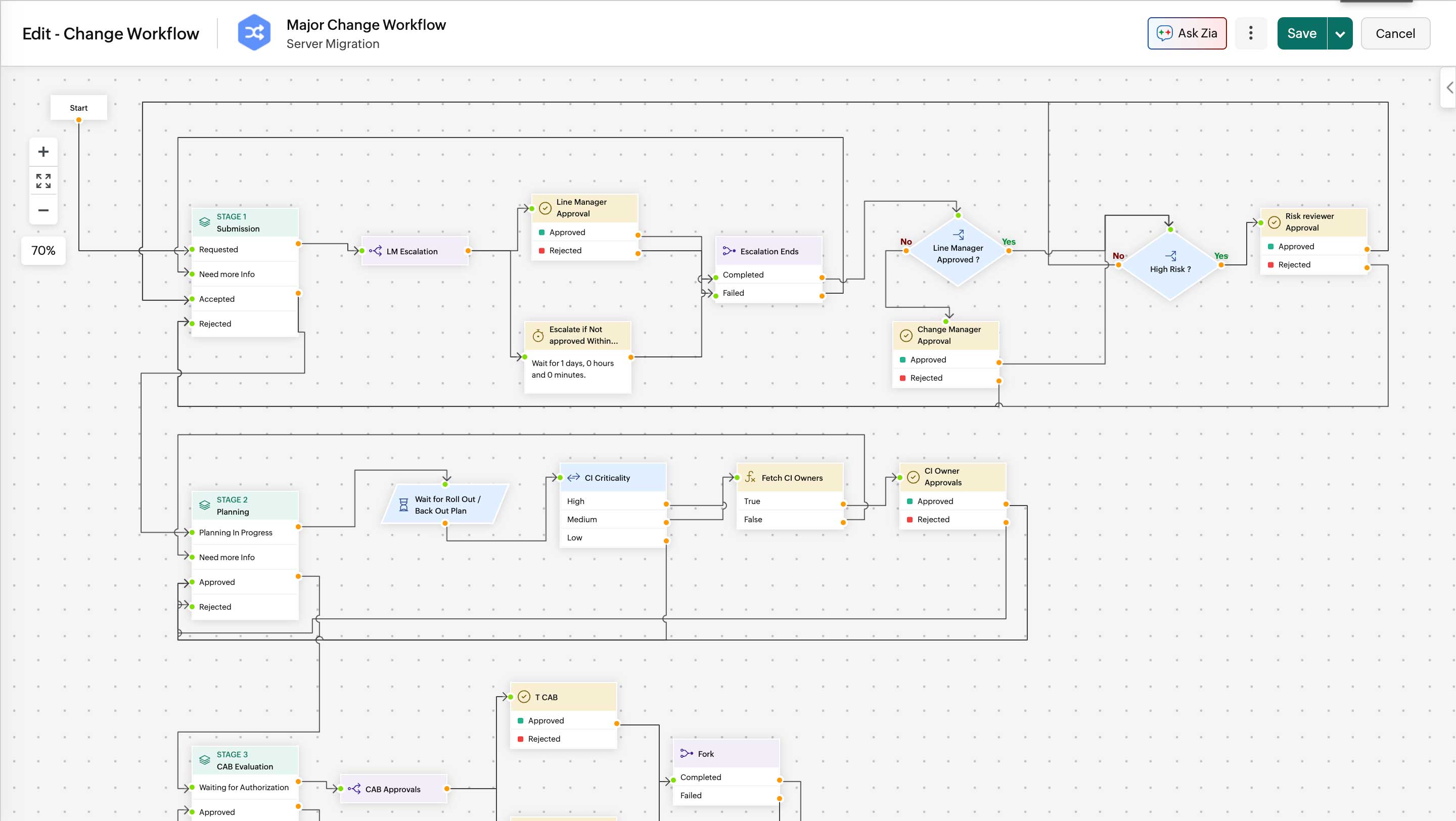Image resolution: width=1456 pixels, height=821 pixels.
Task: Click the Risk reviewer Approval checkmark icon
Action: point(1274,222)
